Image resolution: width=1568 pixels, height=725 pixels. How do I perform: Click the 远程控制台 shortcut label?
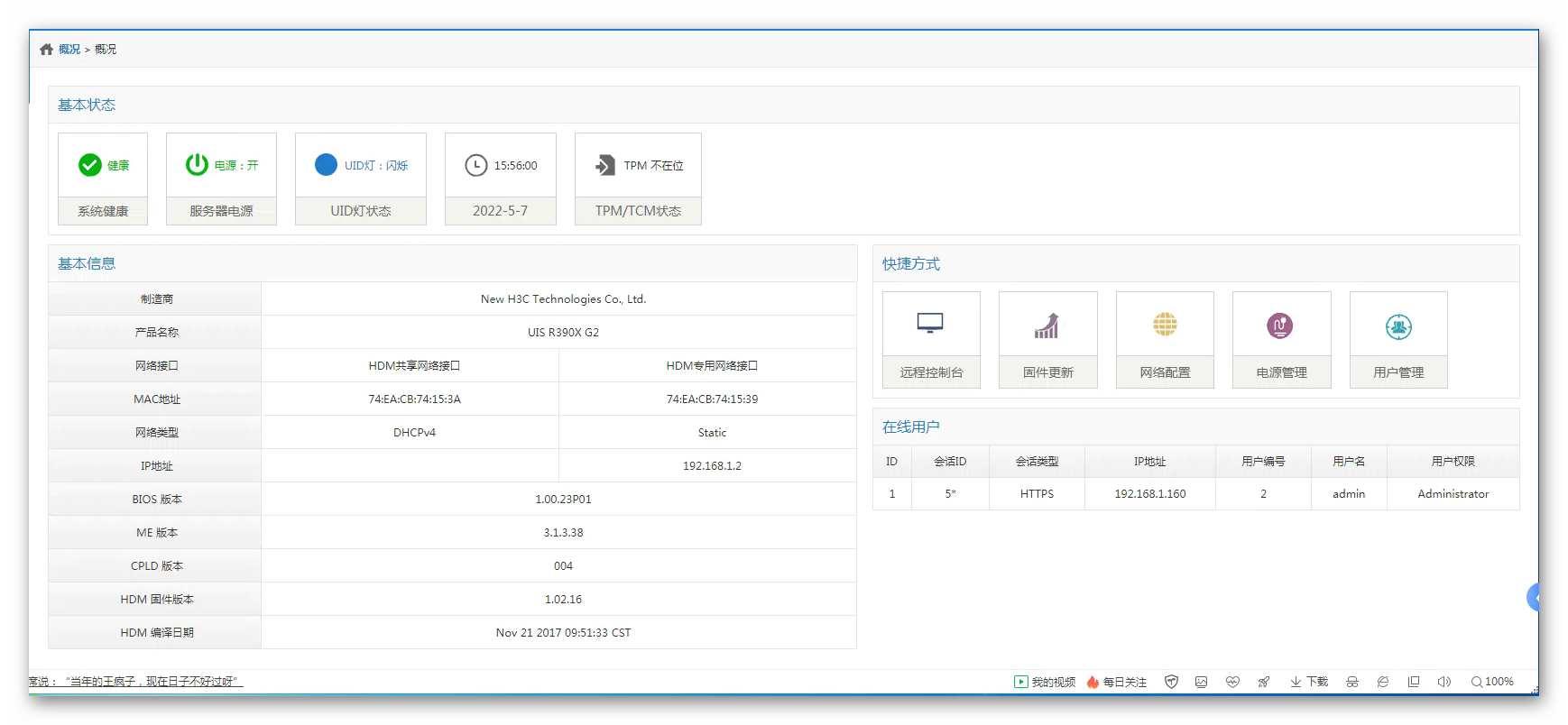pyautogui.click(x=931, y=372)
